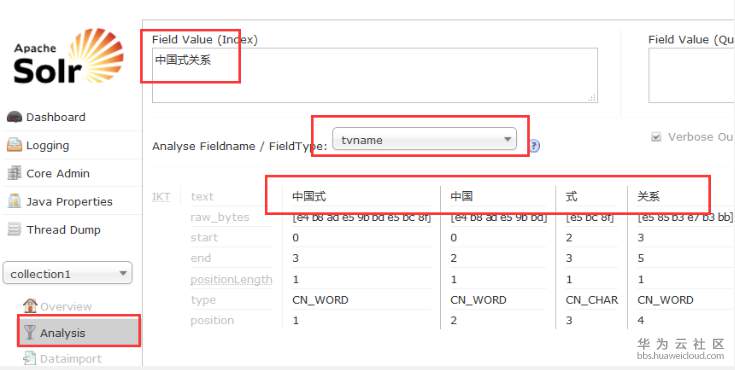Open Core Admin in the sidebar
Image resolution: width=735 pixels, height=370 pixels.
[58, 173]
